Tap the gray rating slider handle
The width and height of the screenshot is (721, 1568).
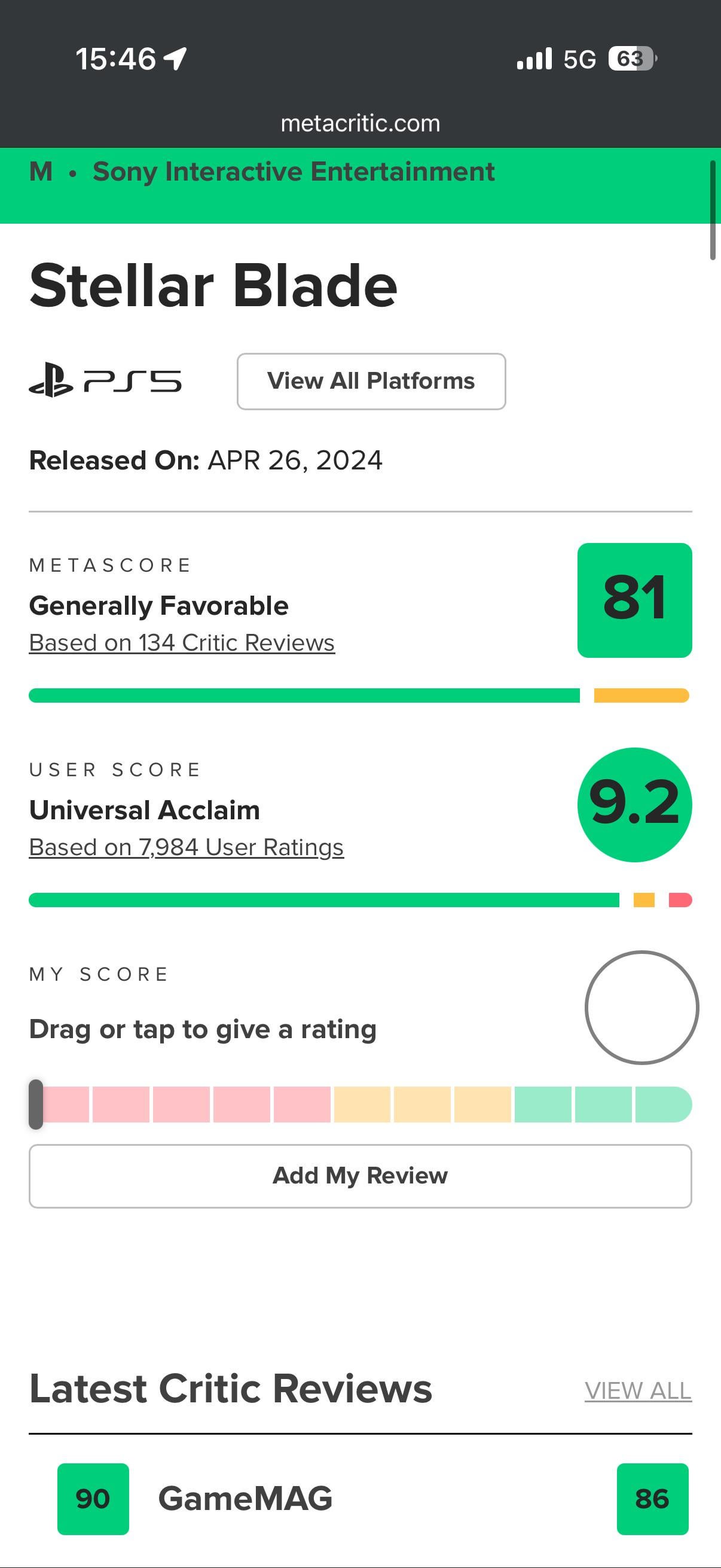(x=36, y=1104)
